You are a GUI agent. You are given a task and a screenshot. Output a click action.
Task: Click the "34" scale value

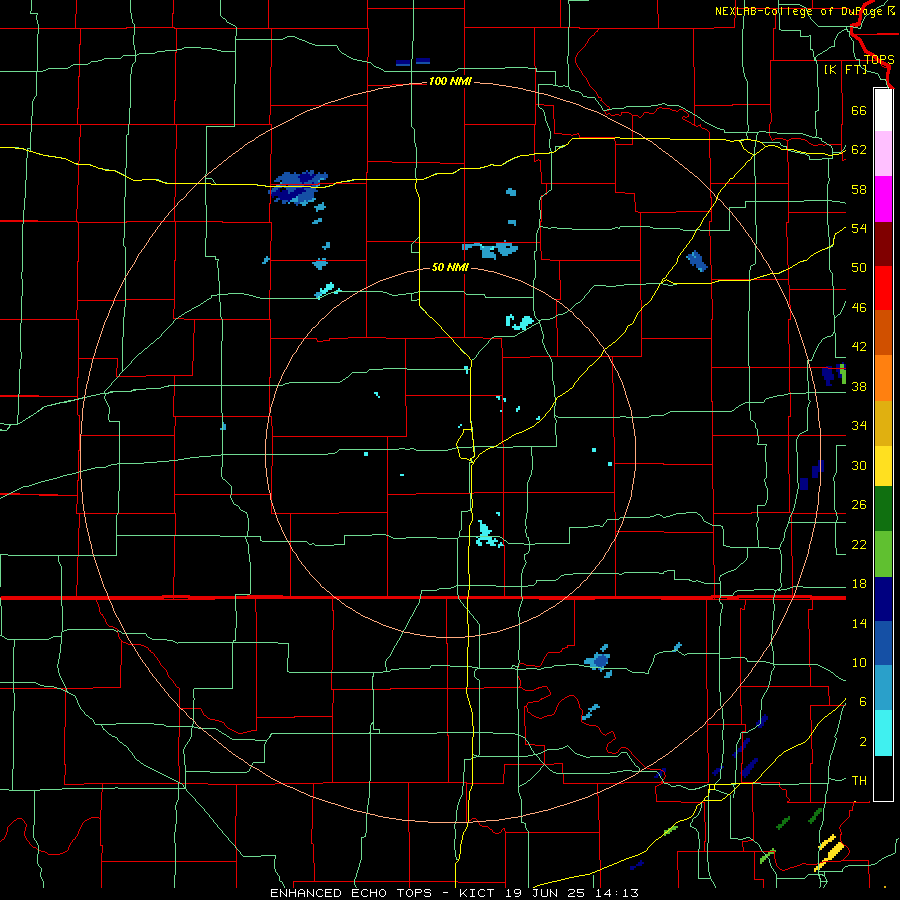(859, 426)
